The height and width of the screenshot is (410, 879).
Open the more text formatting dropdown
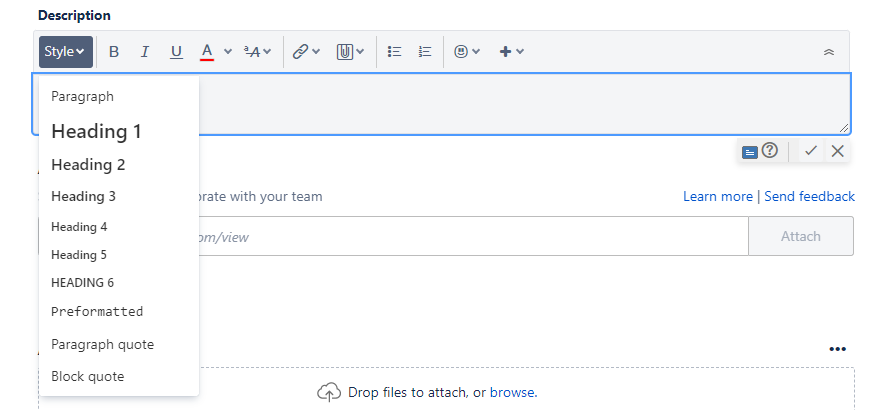[258, 52]
